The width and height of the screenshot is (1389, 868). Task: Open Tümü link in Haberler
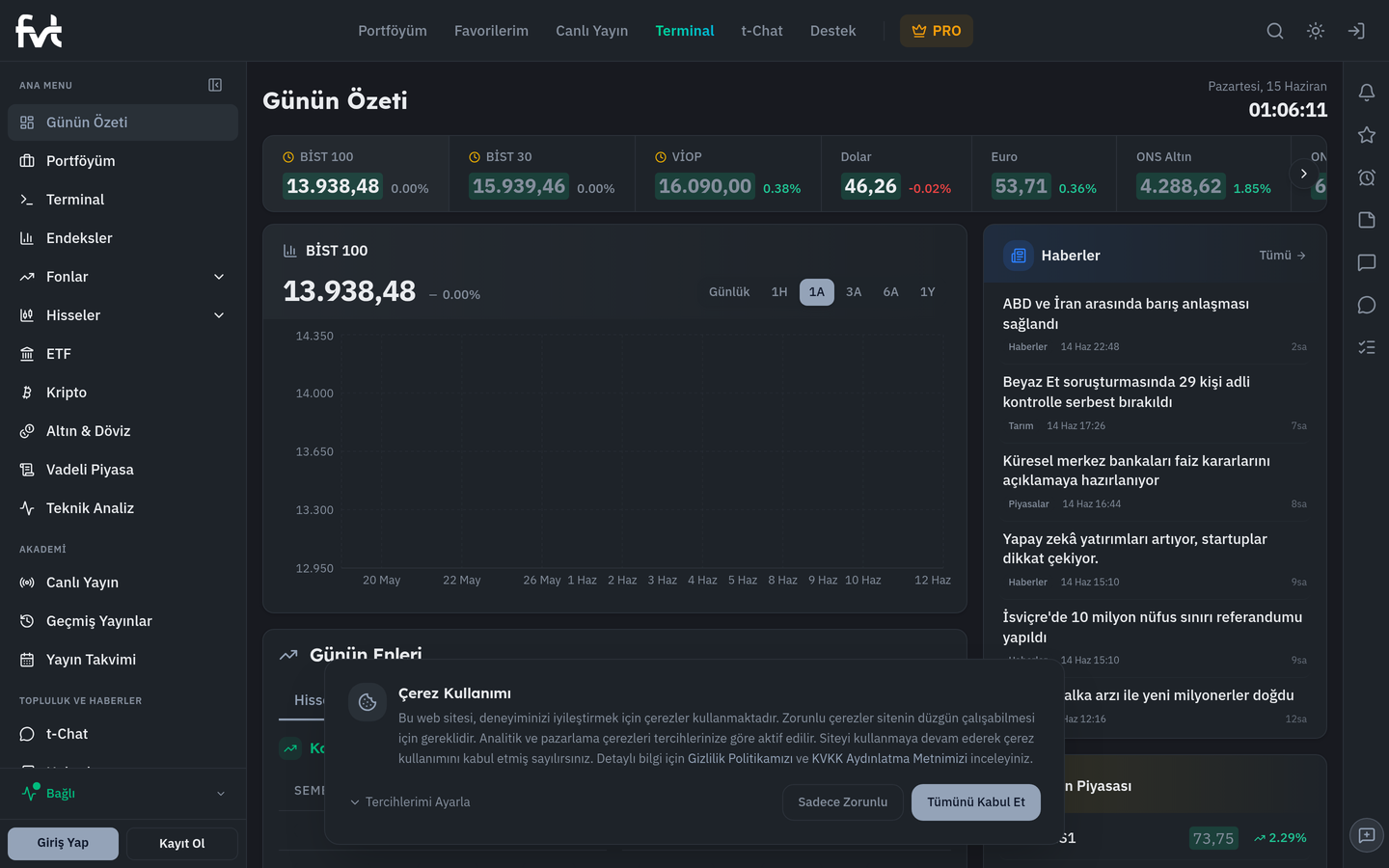tap(1282, 256)
